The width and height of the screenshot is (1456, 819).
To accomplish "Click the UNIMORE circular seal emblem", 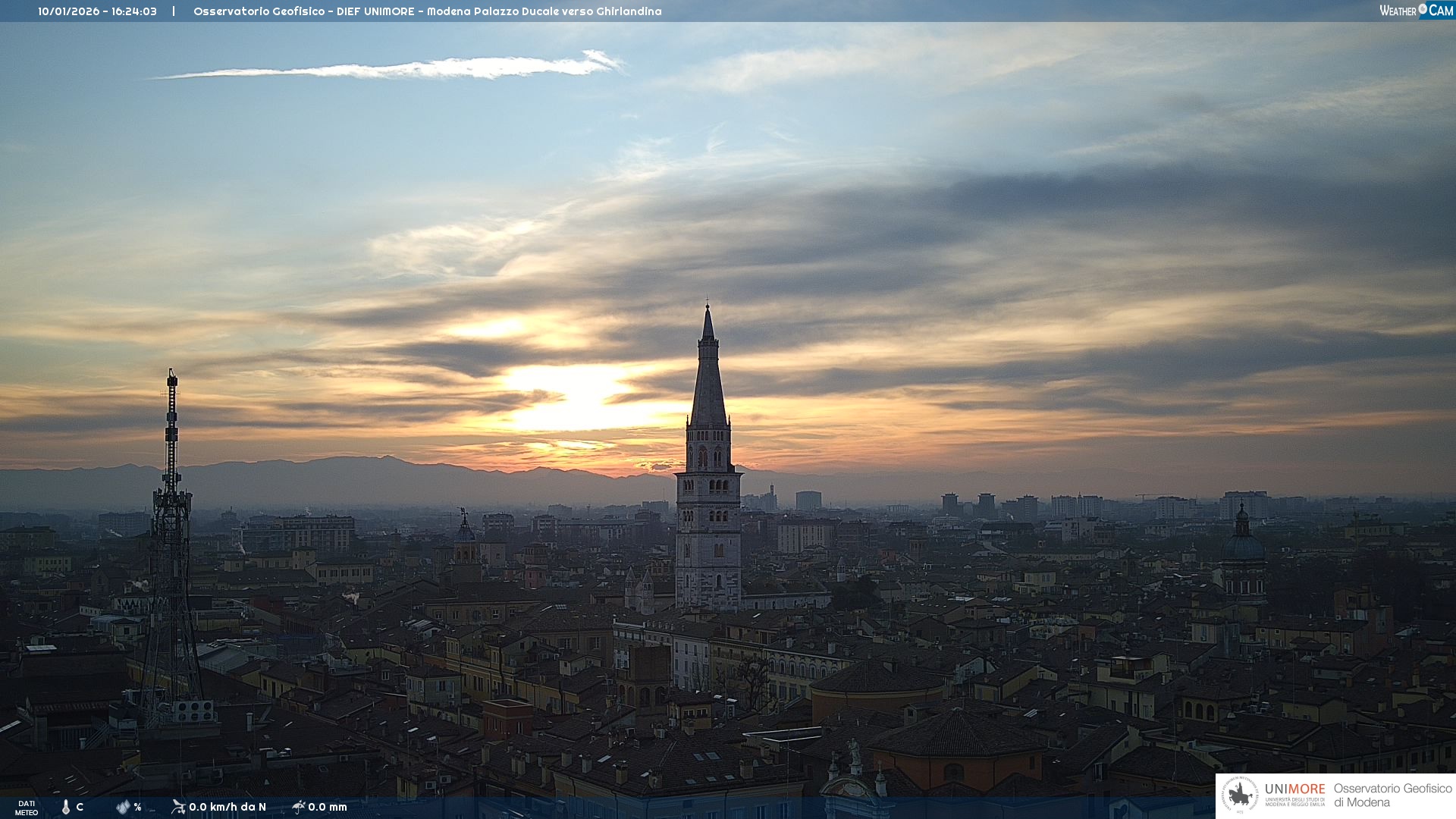I will coord(1240,795).
